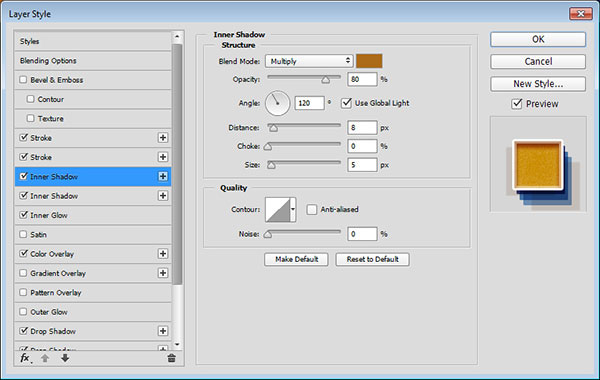Enable the Pattern Overlay checkbox
Screen dimensions: 600x380
point(23,292)
